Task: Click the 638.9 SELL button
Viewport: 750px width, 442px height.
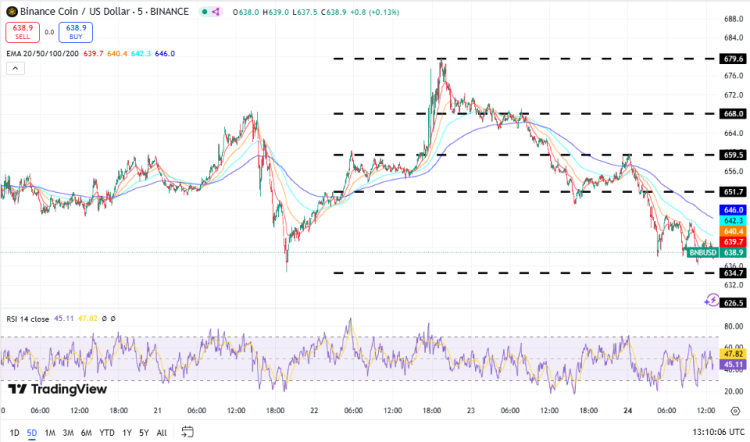Action: 22,32
